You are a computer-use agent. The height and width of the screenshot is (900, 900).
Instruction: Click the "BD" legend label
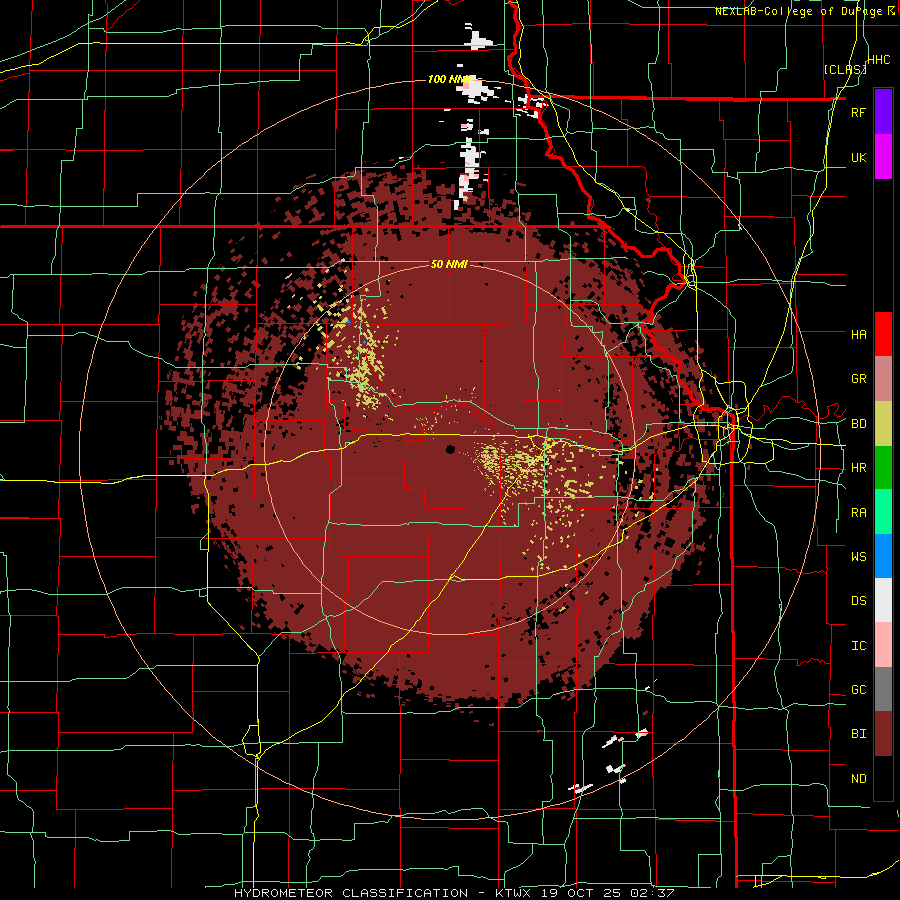[858, 424]
